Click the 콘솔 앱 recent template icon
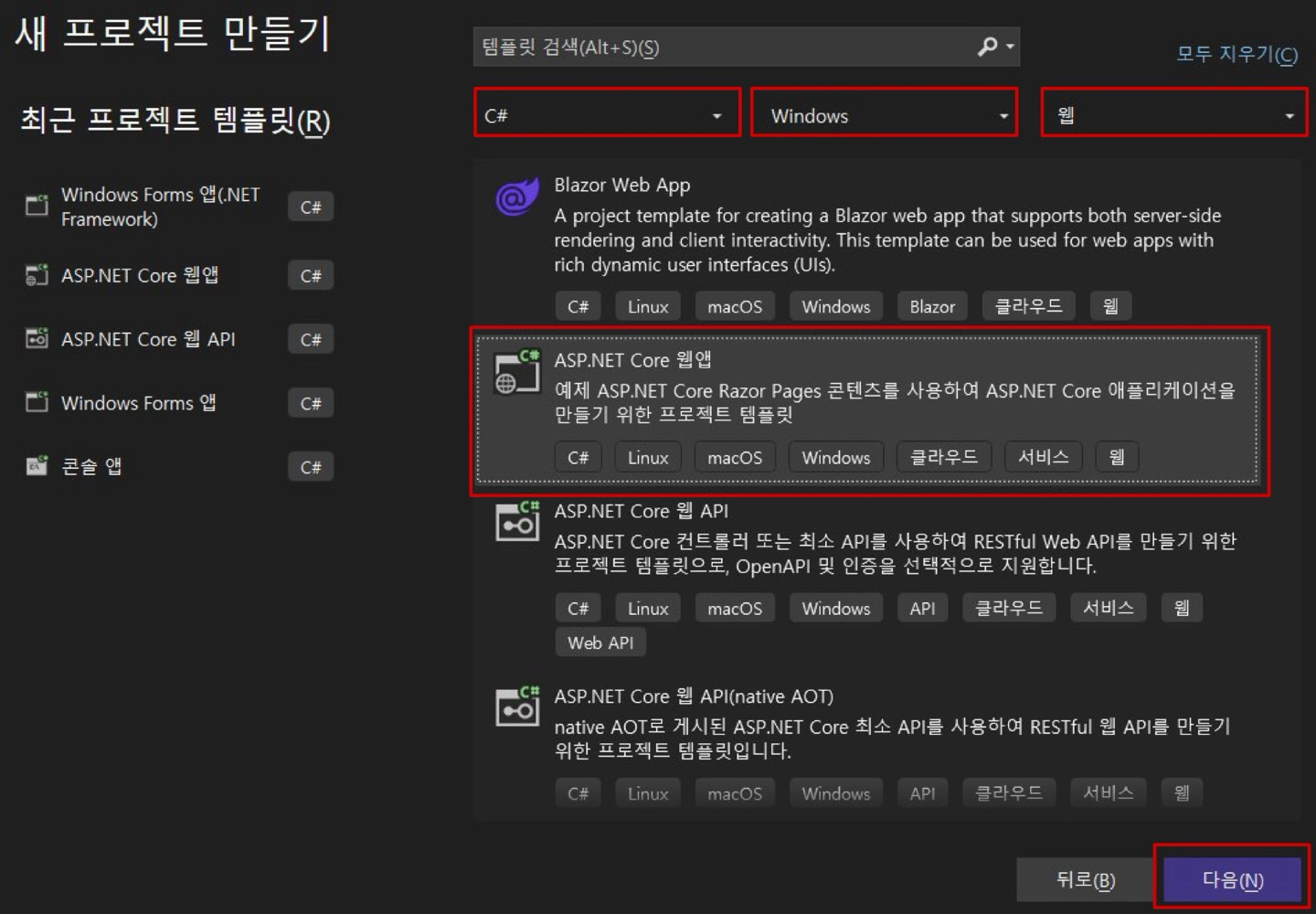This screenshot has height=914, width=1316. point(37,467)
